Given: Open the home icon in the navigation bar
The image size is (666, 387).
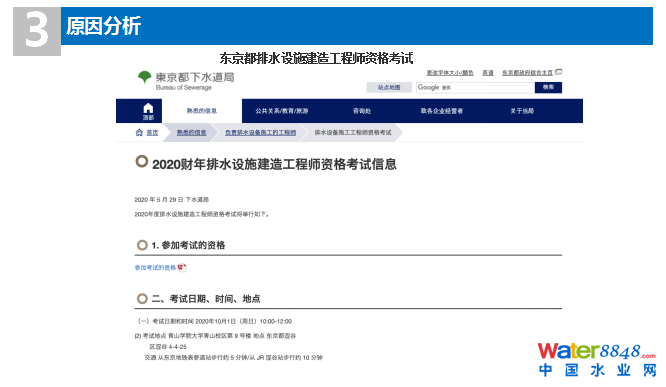Looking at the screenshot, I should tap(148, 111).
